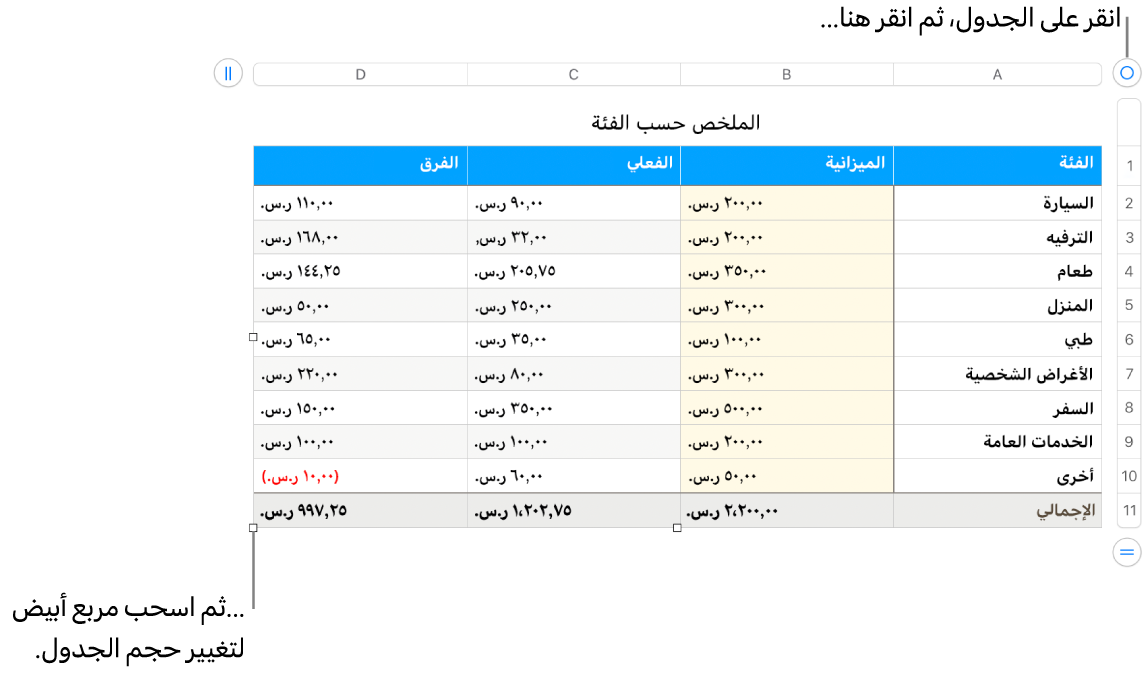Select row 6 header number

pos(1129,339)
